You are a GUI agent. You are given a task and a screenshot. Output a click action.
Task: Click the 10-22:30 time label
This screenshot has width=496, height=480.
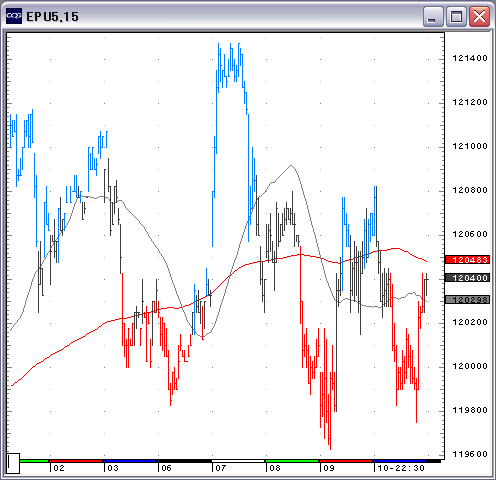tap(401, 468)
